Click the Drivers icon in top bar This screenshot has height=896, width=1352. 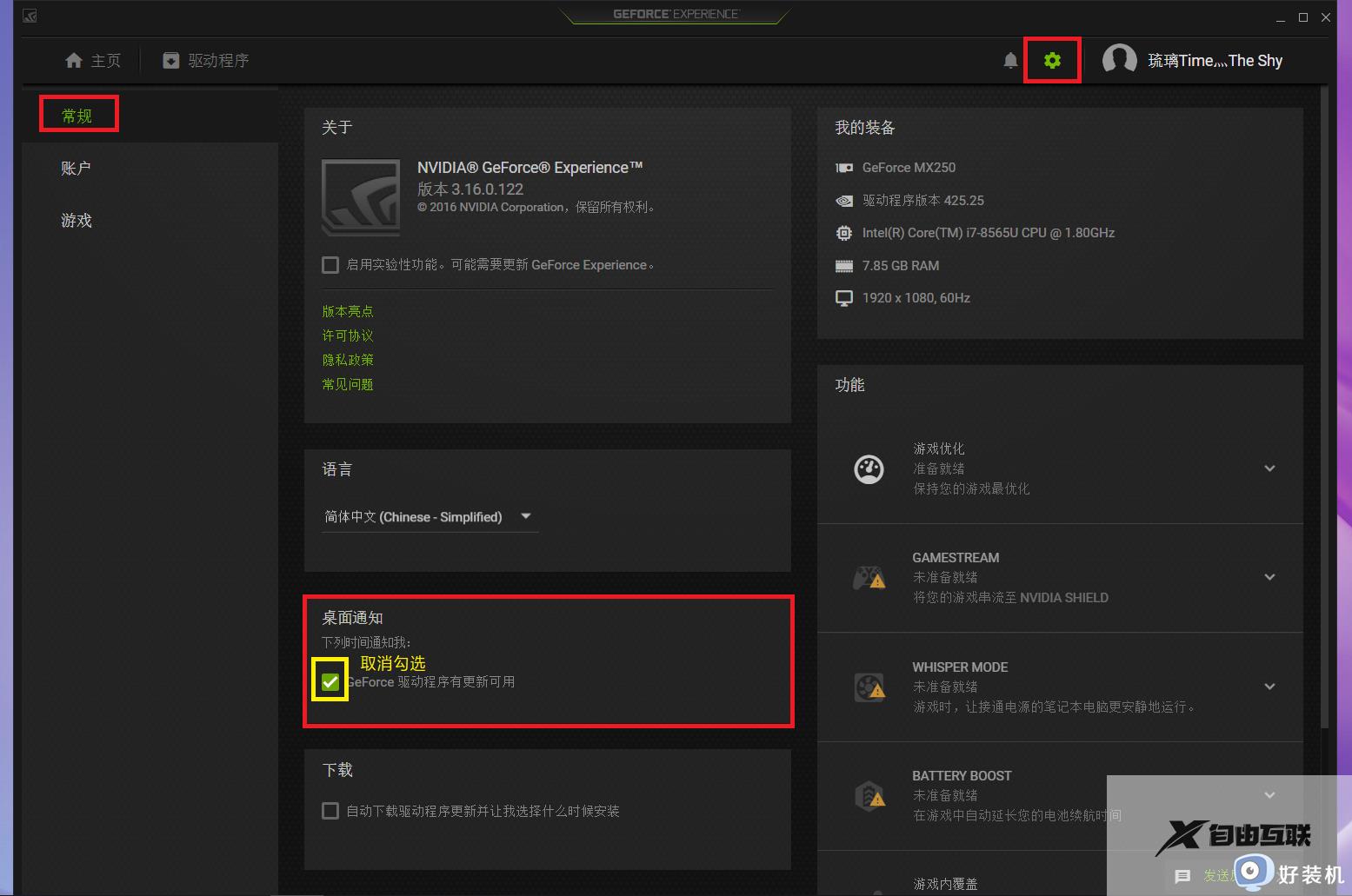(x=170, y=60)
